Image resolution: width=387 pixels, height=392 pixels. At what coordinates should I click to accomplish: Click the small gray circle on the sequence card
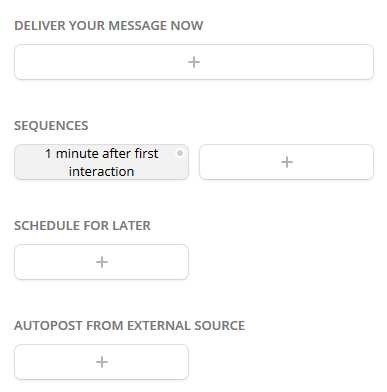click(180, 153)
